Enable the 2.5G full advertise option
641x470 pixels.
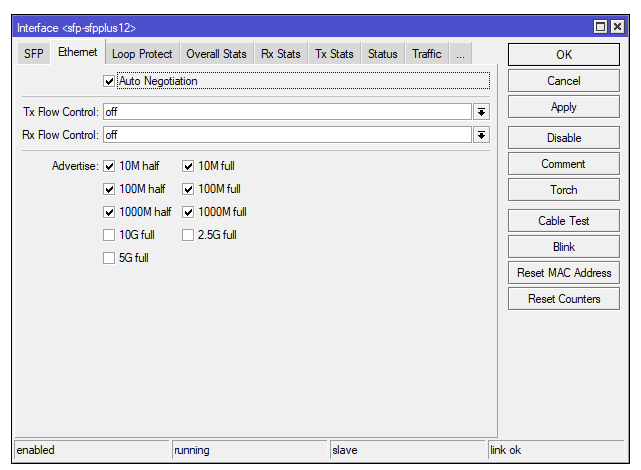[x=188, y=235]
